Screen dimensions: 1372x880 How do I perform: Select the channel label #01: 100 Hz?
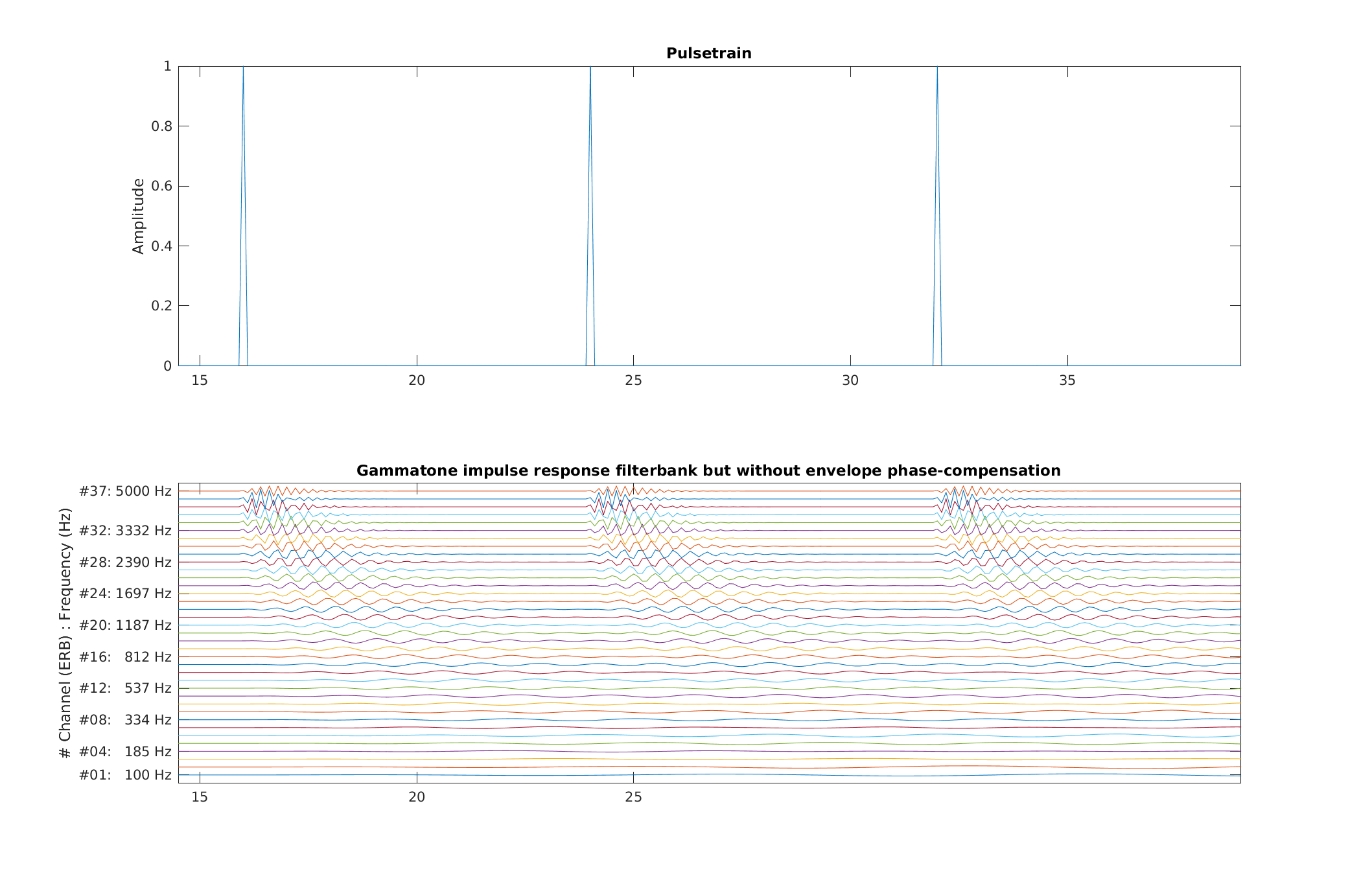point(126,774)
